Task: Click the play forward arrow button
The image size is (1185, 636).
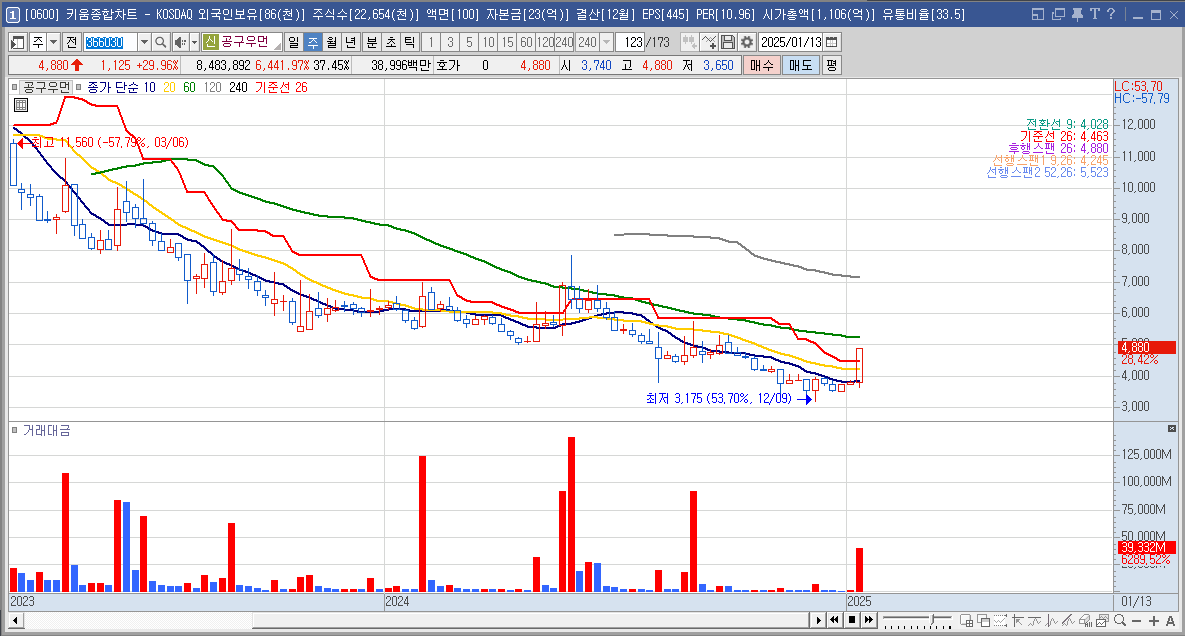Action: tap(818, 621)
